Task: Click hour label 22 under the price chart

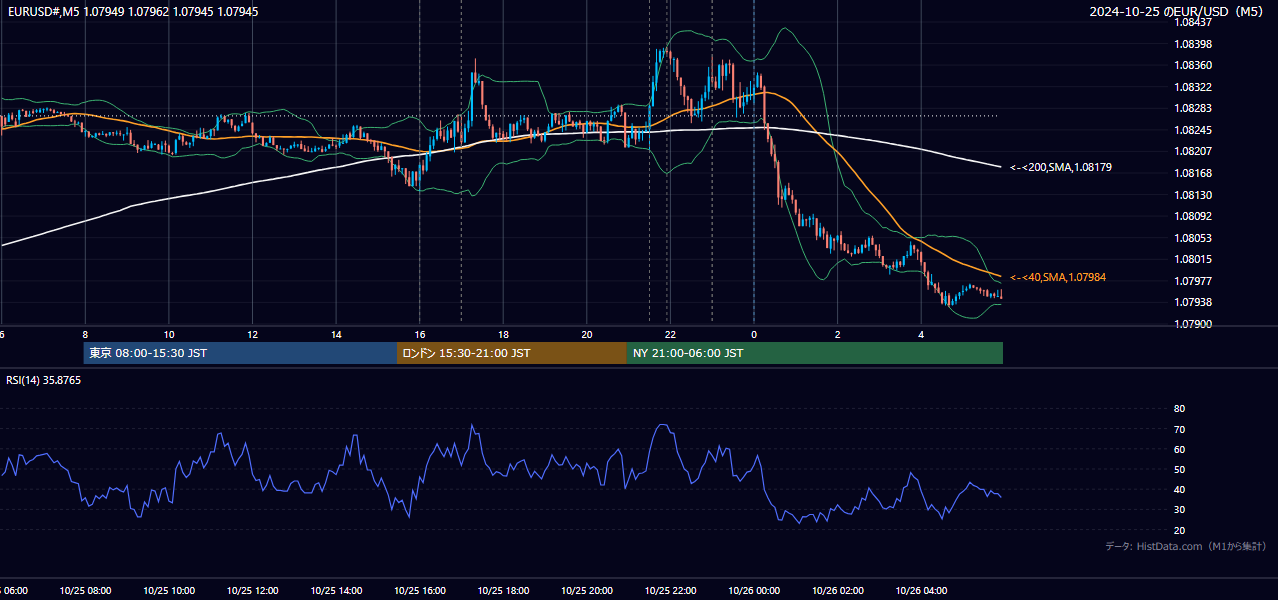Action: point(670,335)
